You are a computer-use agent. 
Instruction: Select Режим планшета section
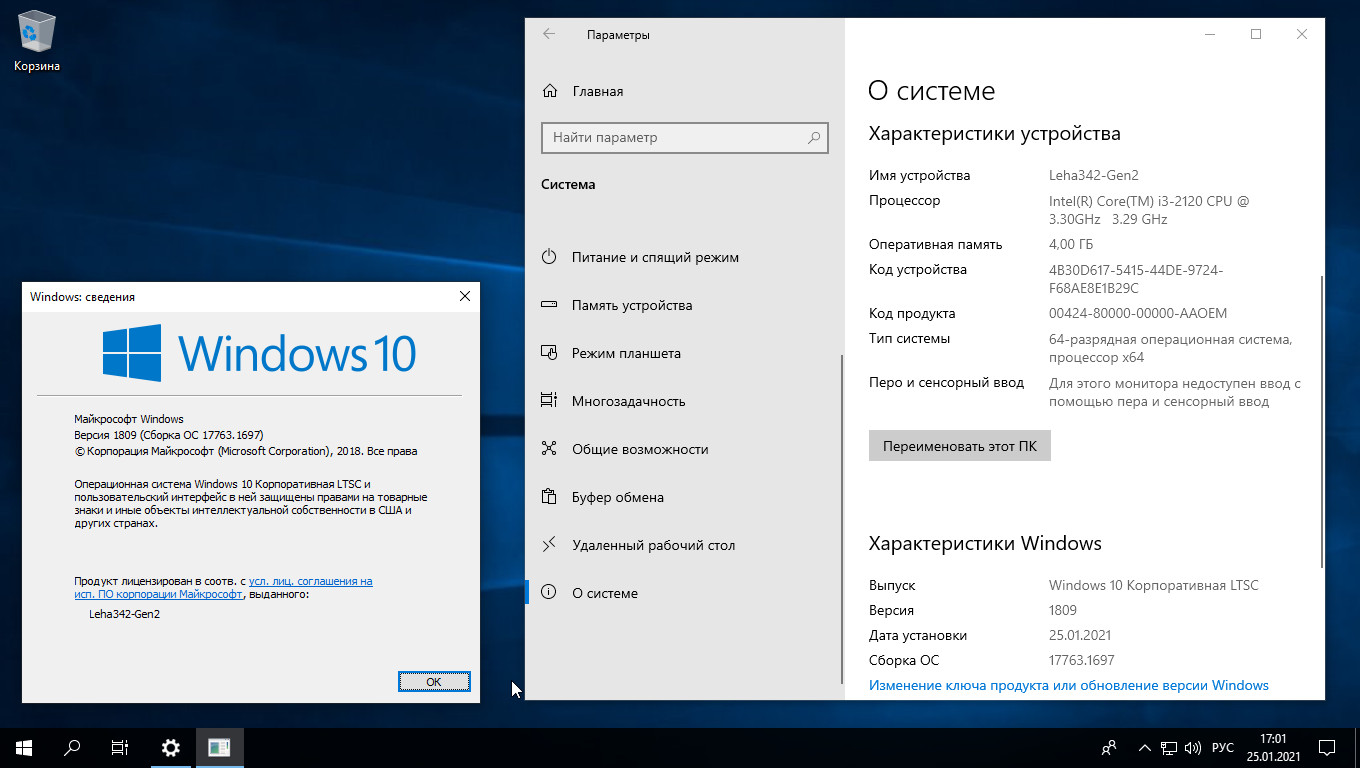coord(626,353)
